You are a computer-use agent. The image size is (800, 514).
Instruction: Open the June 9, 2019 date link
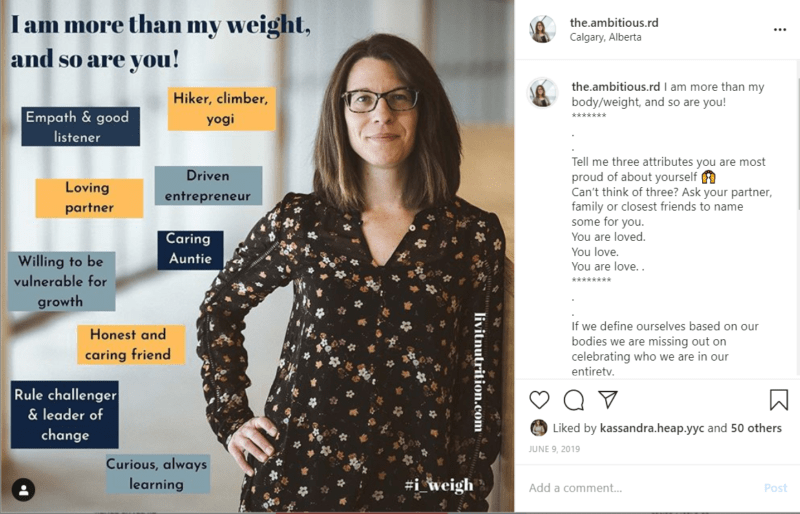coord(554,449)
